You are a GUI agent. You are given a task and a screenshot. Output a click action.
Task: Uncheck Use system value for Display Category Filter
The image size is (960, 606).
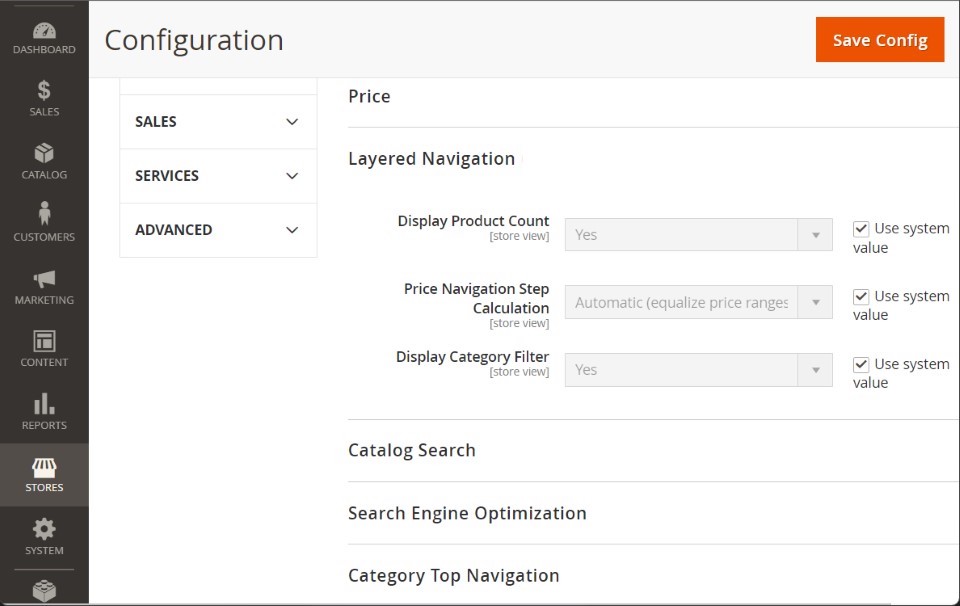[861, 365]
